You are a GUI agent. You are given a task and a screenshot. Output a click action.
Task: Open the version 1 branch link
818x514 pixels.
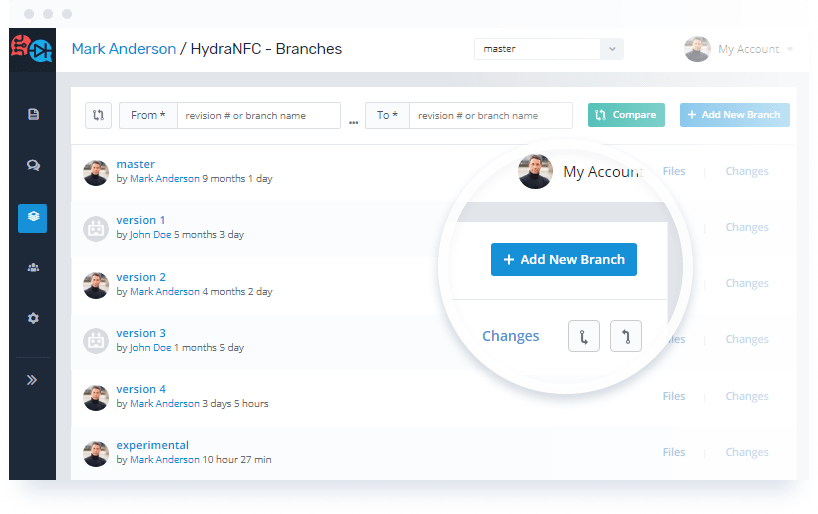pyautogui.click(x=140, y=220)
